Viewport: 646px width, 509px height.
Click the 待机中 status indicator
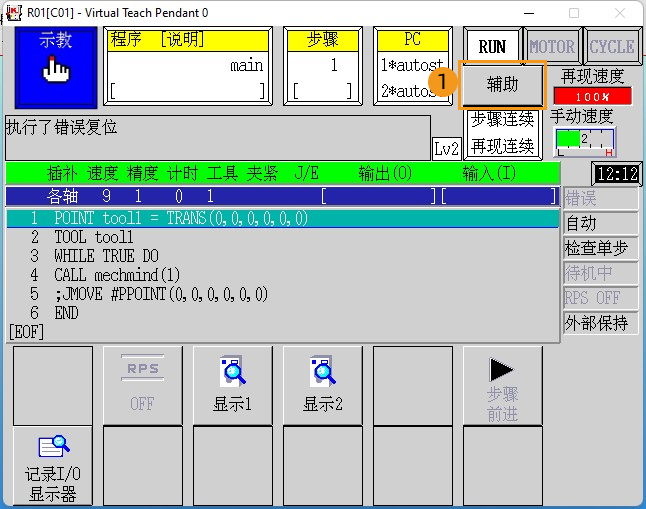point(600,273)
